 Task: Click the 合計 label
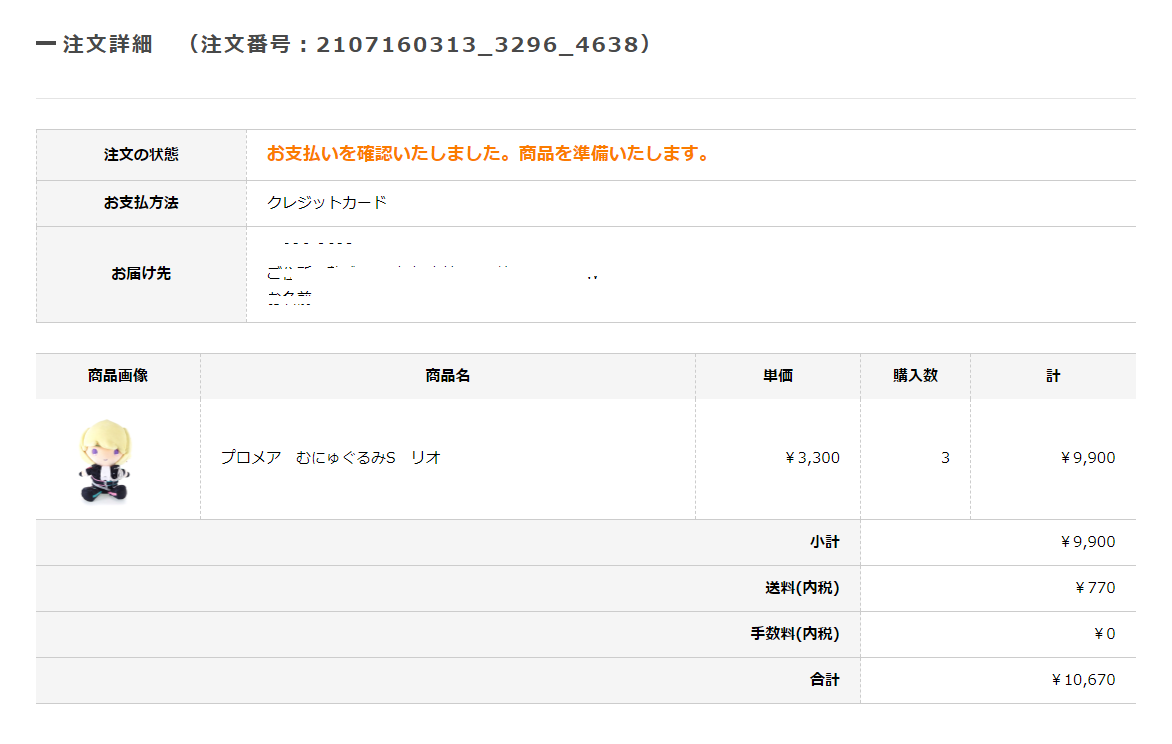(824, 680)
